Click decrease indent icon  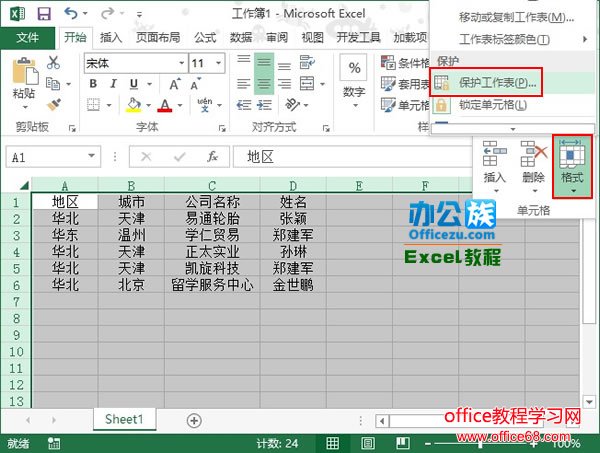point(244,104)
